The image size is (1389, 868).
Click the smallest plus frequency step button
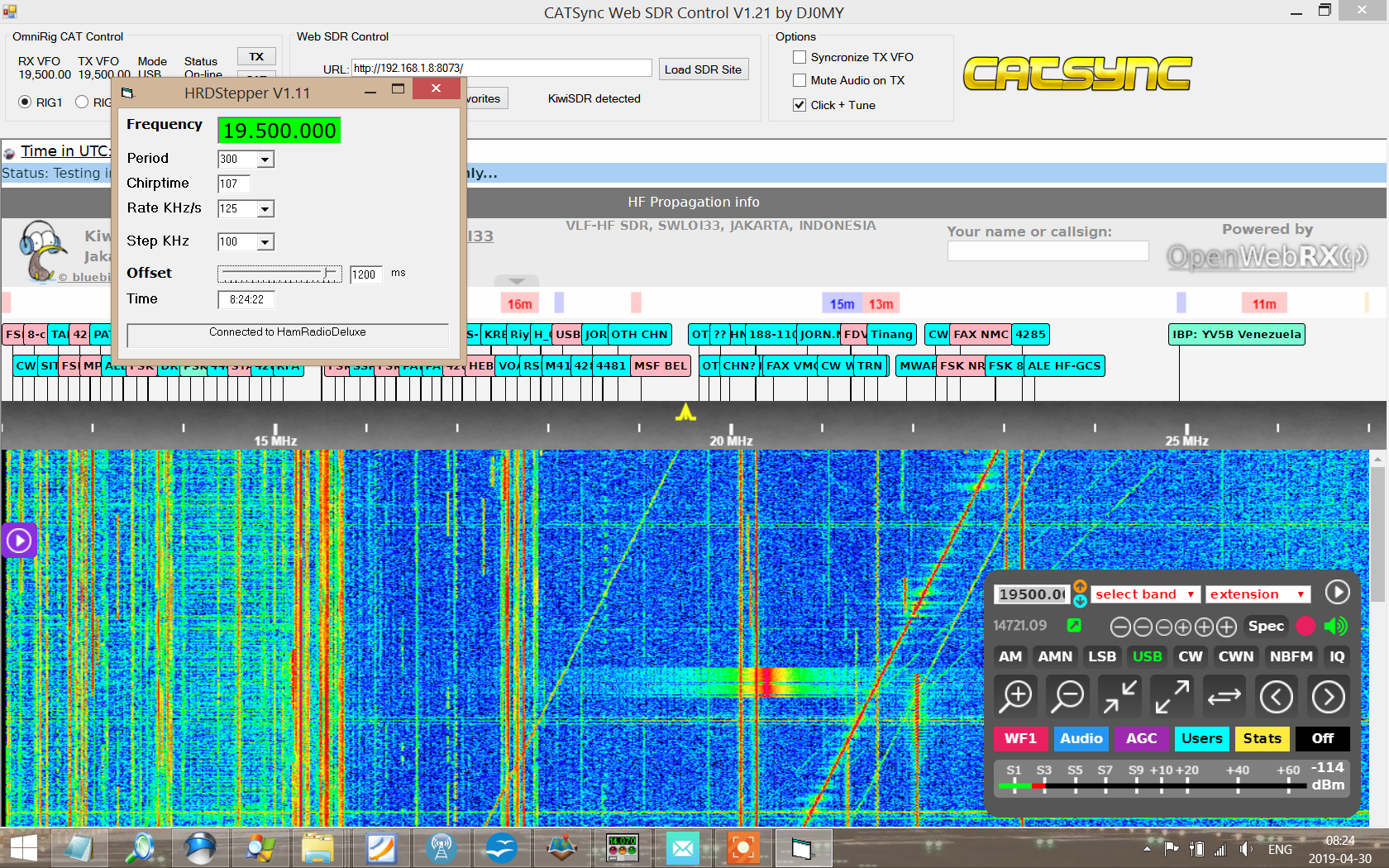pos(1183,627)
